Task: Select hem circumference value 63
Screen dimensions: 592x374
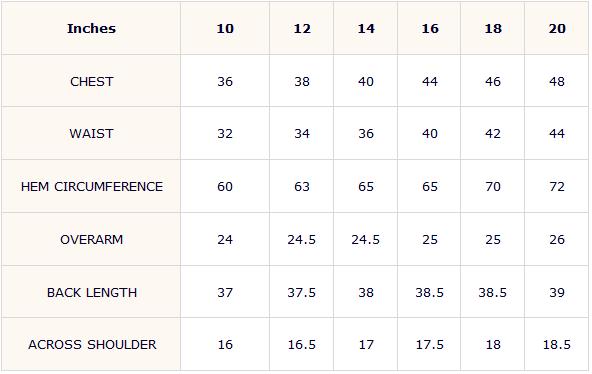Action: coord(302,186)
